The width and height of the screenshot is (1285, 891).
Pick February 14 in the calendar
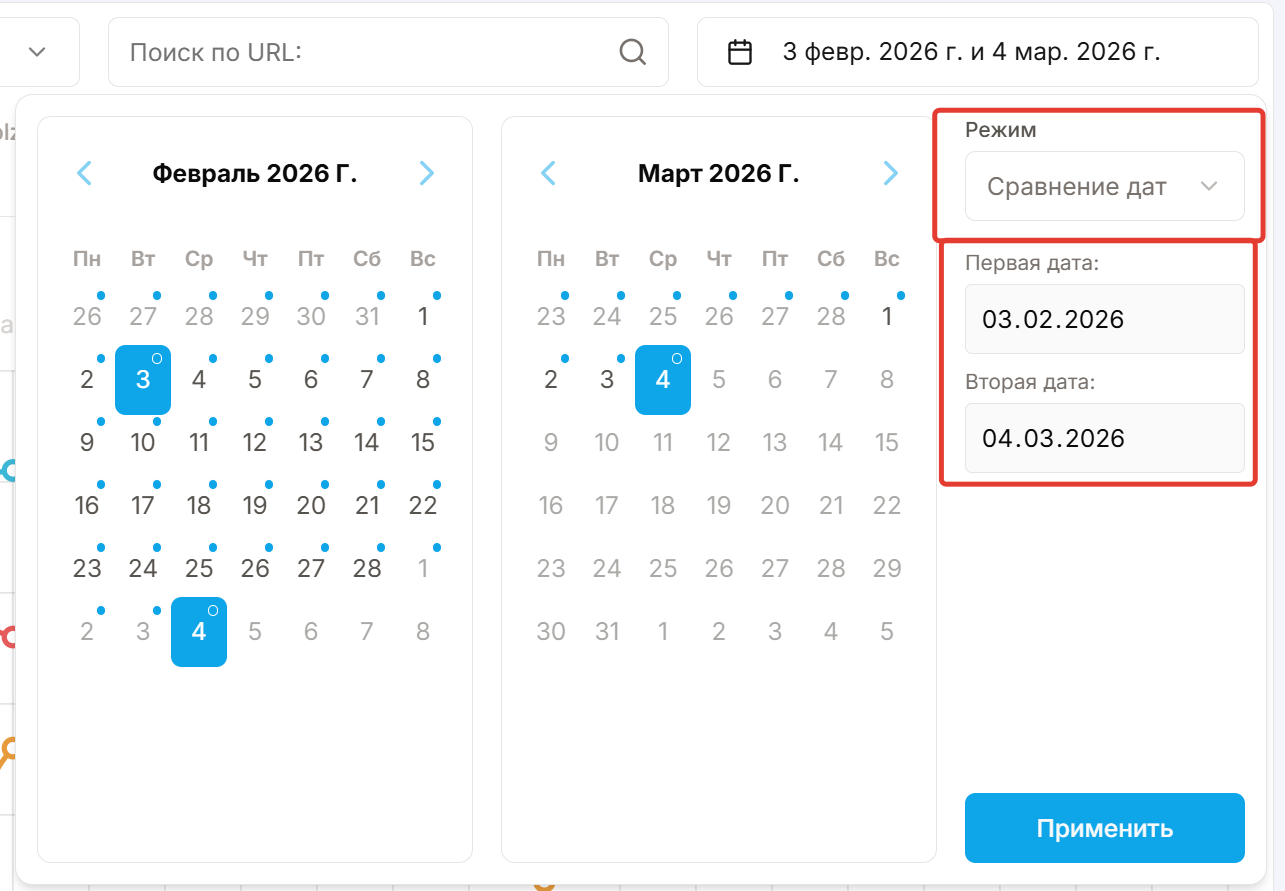(367, 443)
